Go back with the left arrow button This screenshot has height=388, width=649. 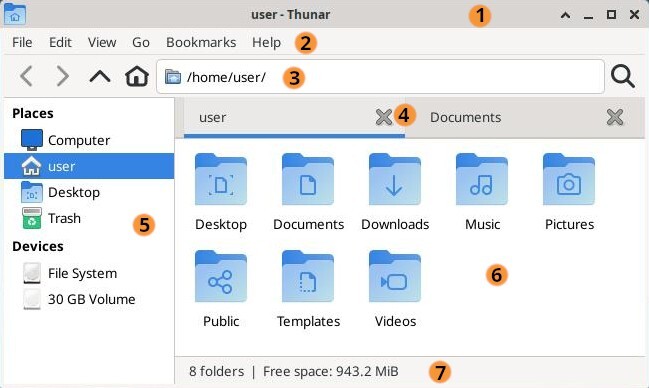[x=26, y=77]
